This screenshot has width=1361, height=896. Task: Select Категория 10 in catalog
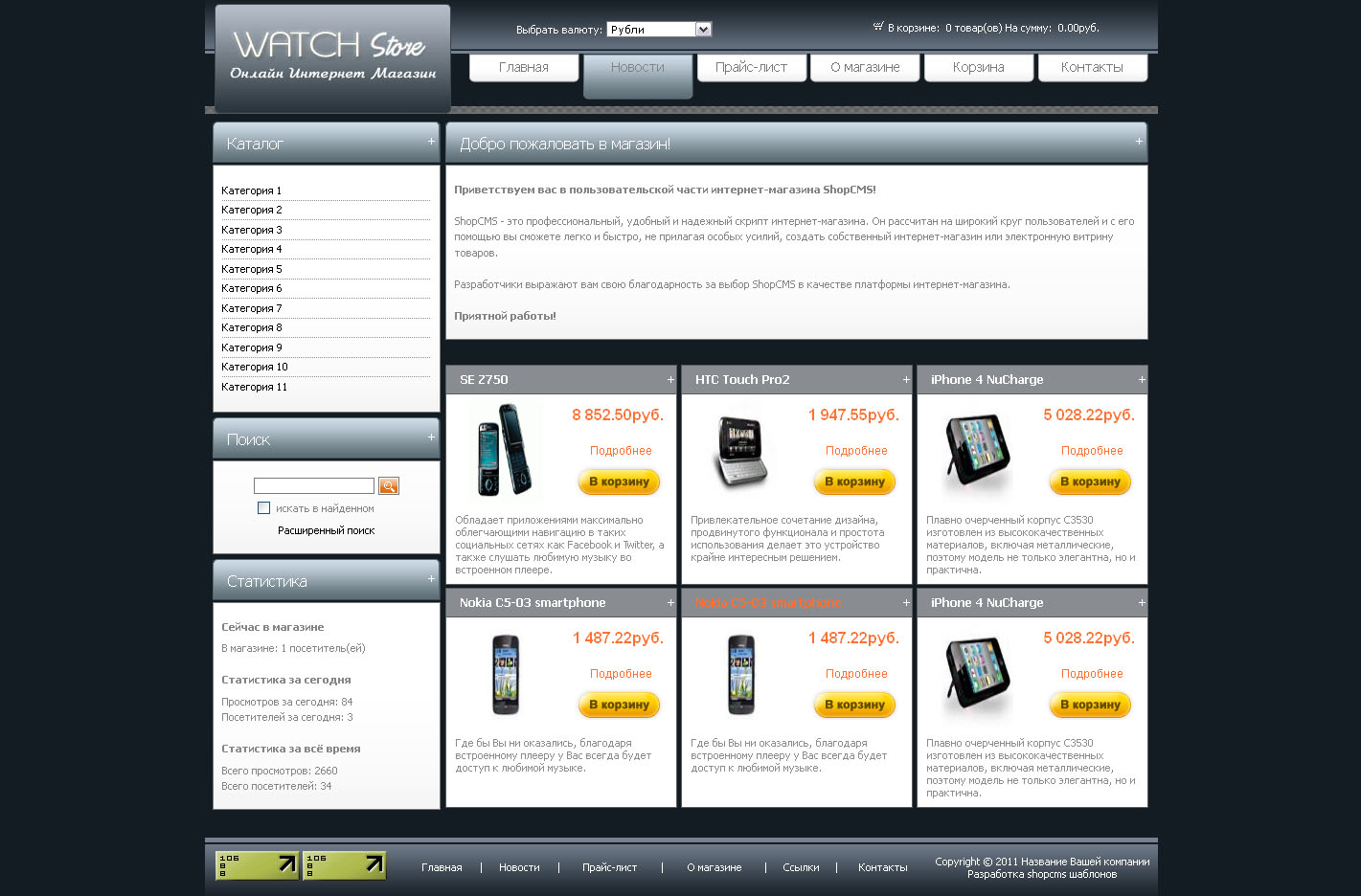pyautogui.click(x=255, y=367)
